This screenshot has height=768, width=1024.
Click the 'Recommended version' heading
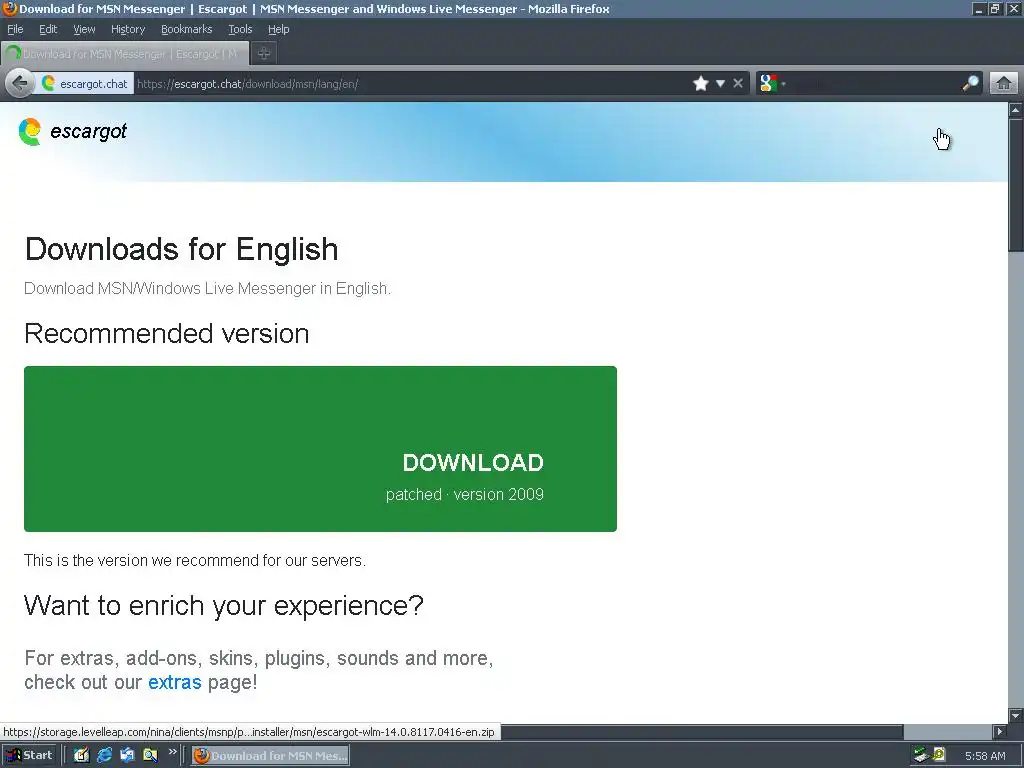coord(167,334)
